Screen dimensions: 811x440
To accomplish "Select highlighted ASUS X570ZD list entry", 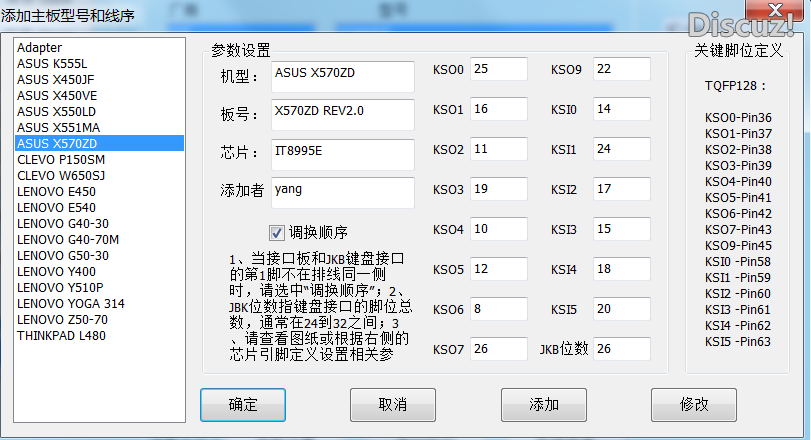I will coord(99,143).
